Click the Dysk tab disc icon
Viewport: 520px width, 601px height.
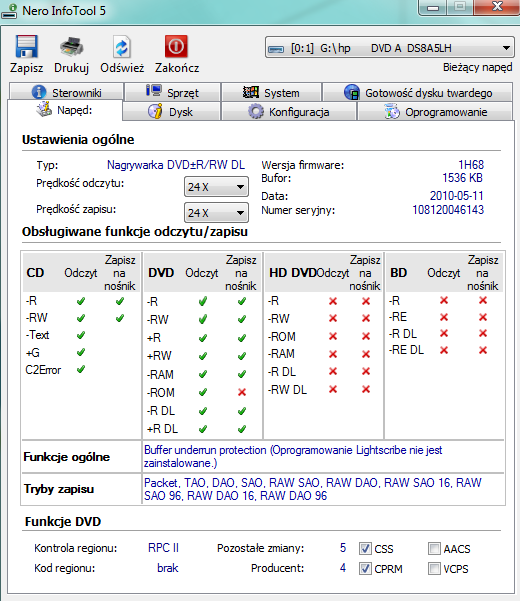[155, 112]
